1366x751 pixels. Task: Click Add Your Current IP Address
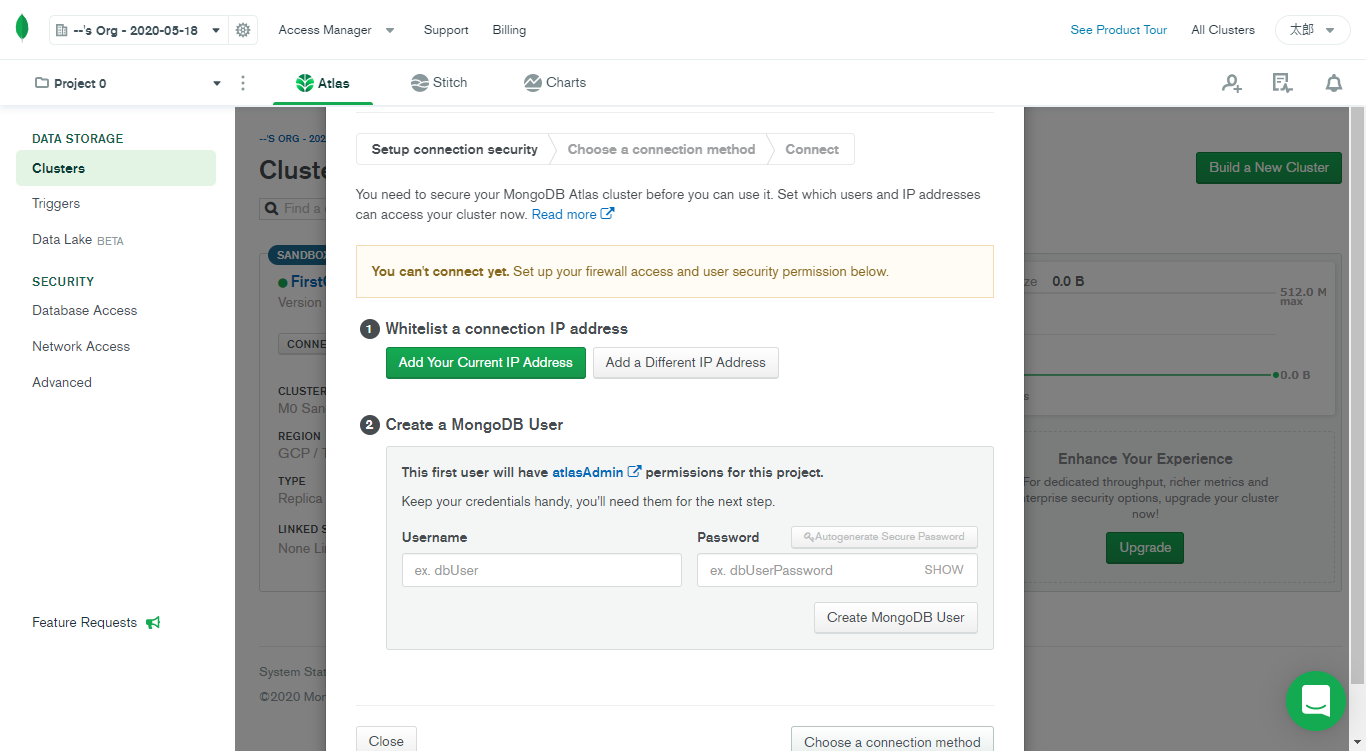485,362
